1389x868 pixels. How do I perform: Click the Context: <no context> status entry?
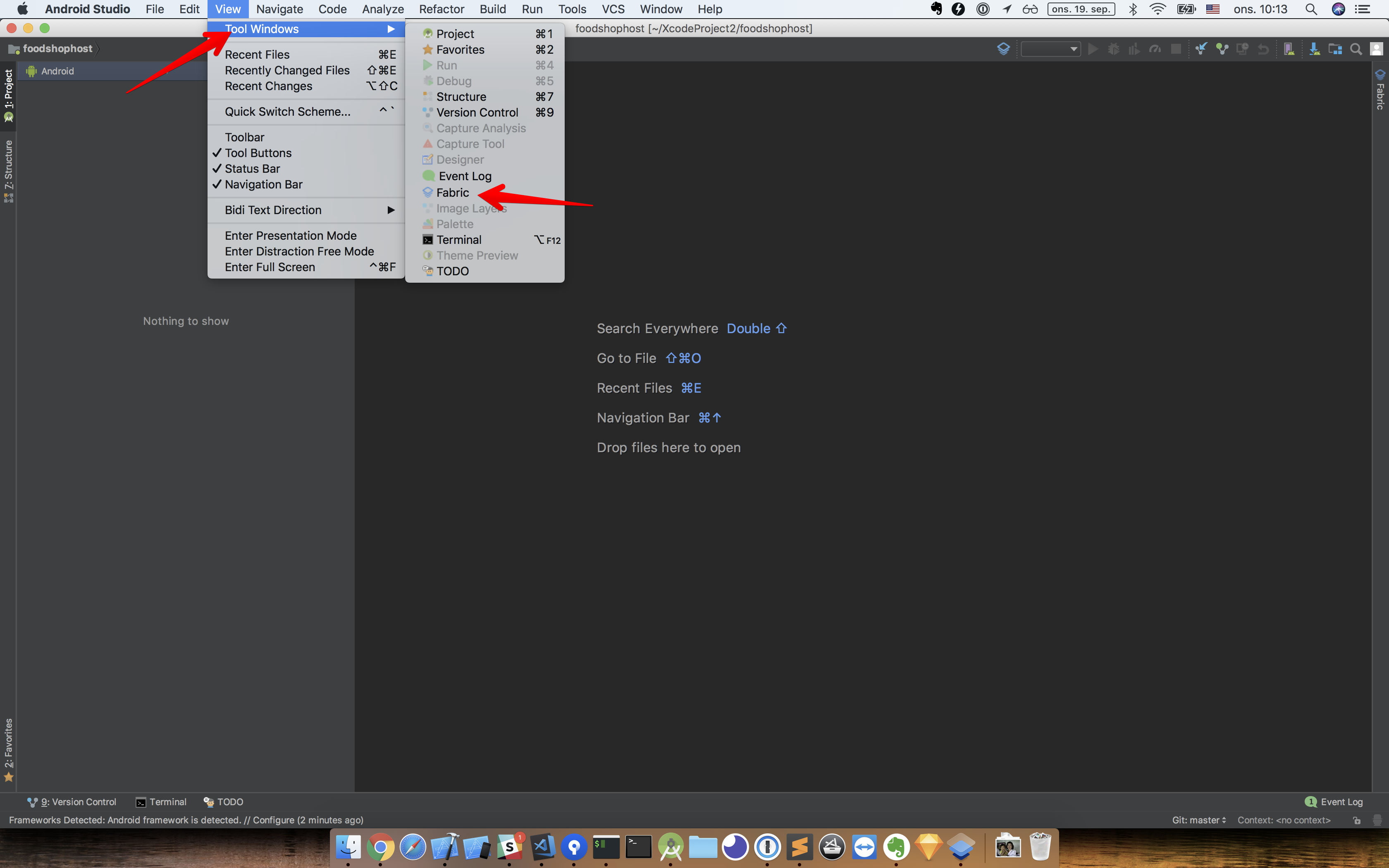pyautogui.click(x=1284, y=820)
